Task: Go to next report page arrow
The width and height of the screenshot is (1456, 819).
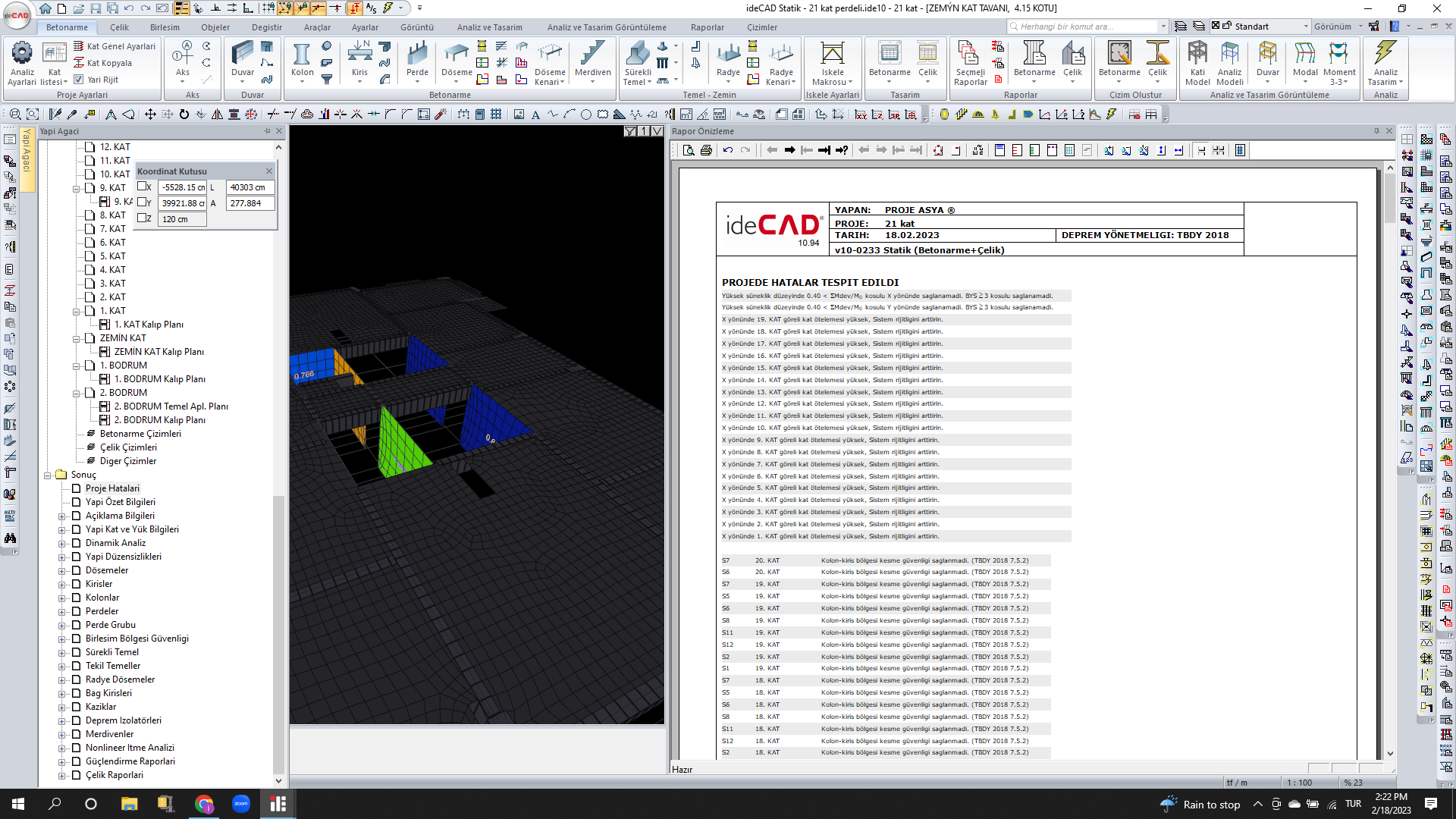Action: [x=789, y=150]
